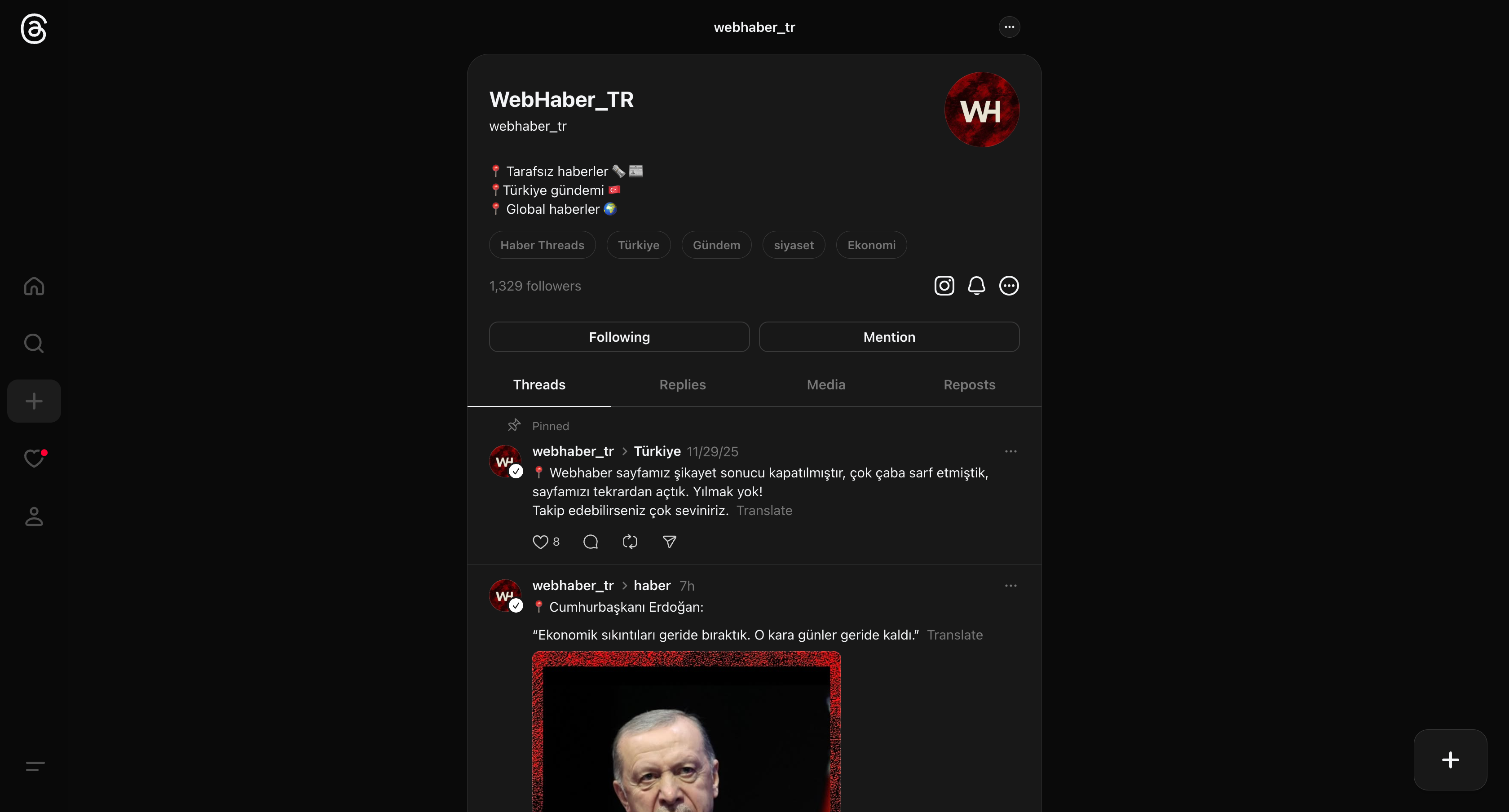The image size is (1509, 812).
Task: Open the Threads logo home link
Action: coord(34,29)
